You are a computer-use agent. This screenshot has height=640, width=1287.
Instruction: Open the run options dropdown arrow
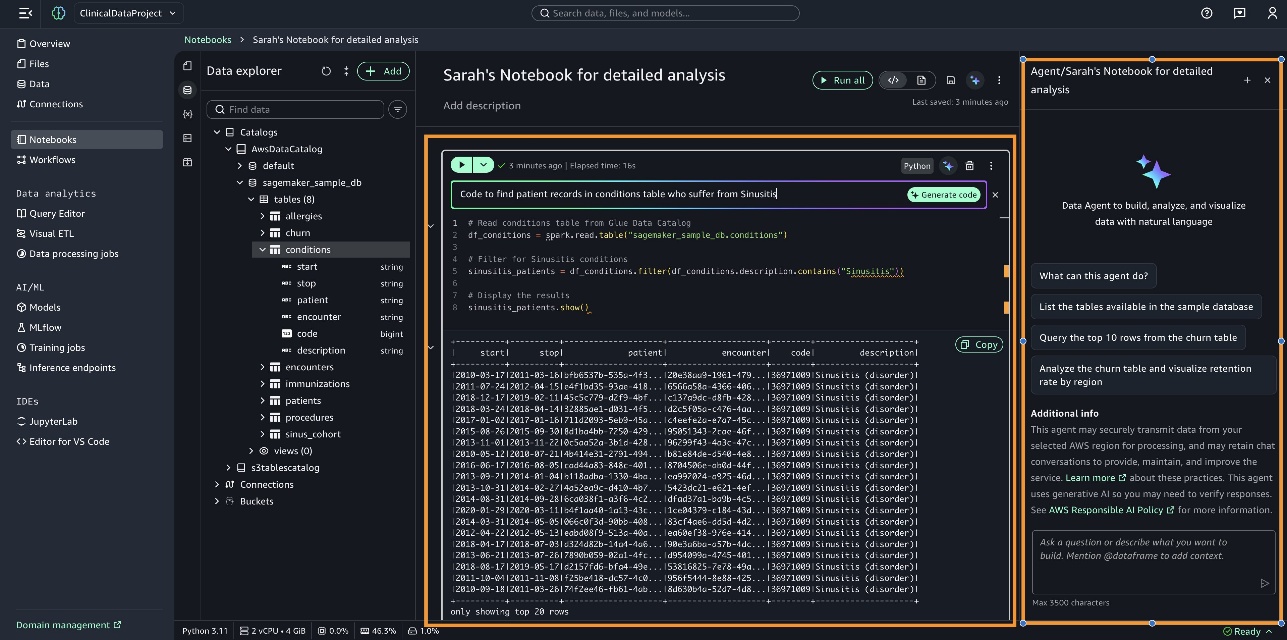(483, 165)
